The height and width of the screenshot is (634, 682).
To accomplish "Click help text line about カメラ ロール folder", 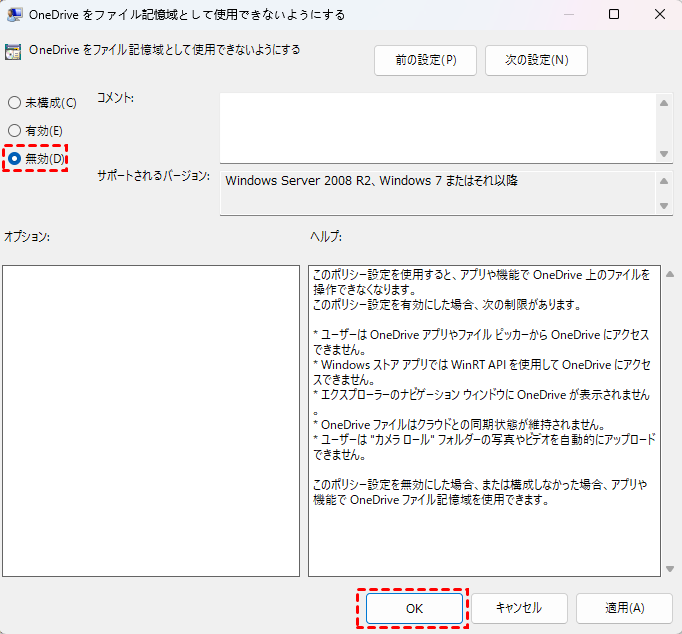I will pyautogui.click(x=485, y=440).
